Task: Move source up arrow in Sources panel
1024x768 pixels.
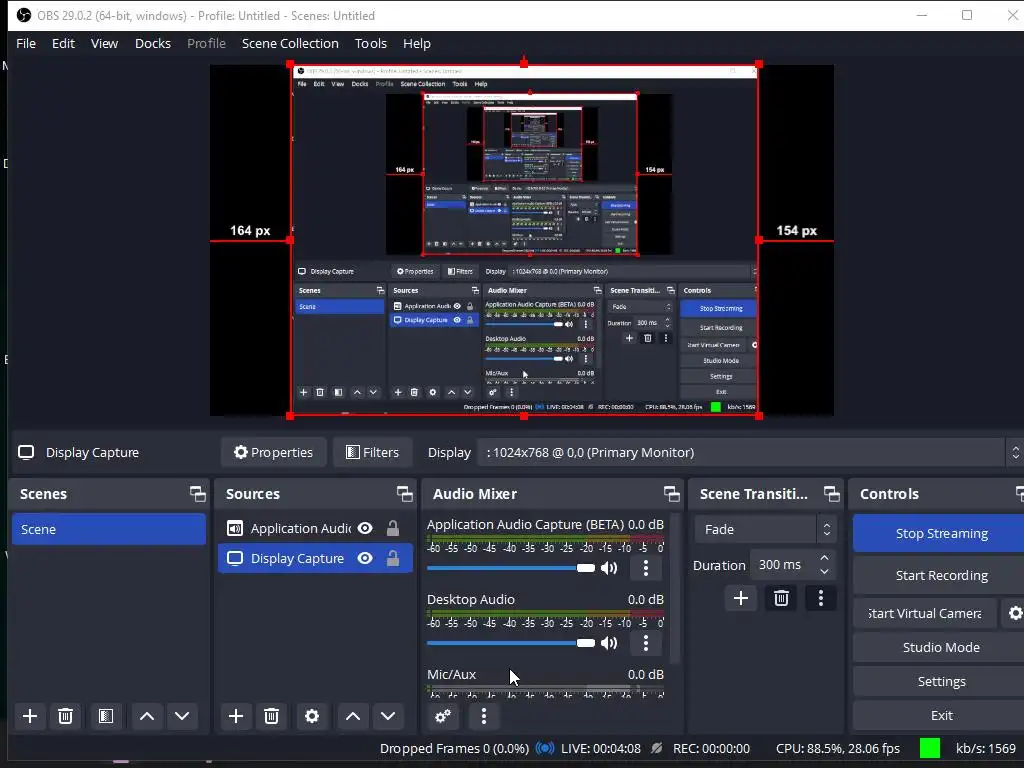Action: (x=353, y=716)
